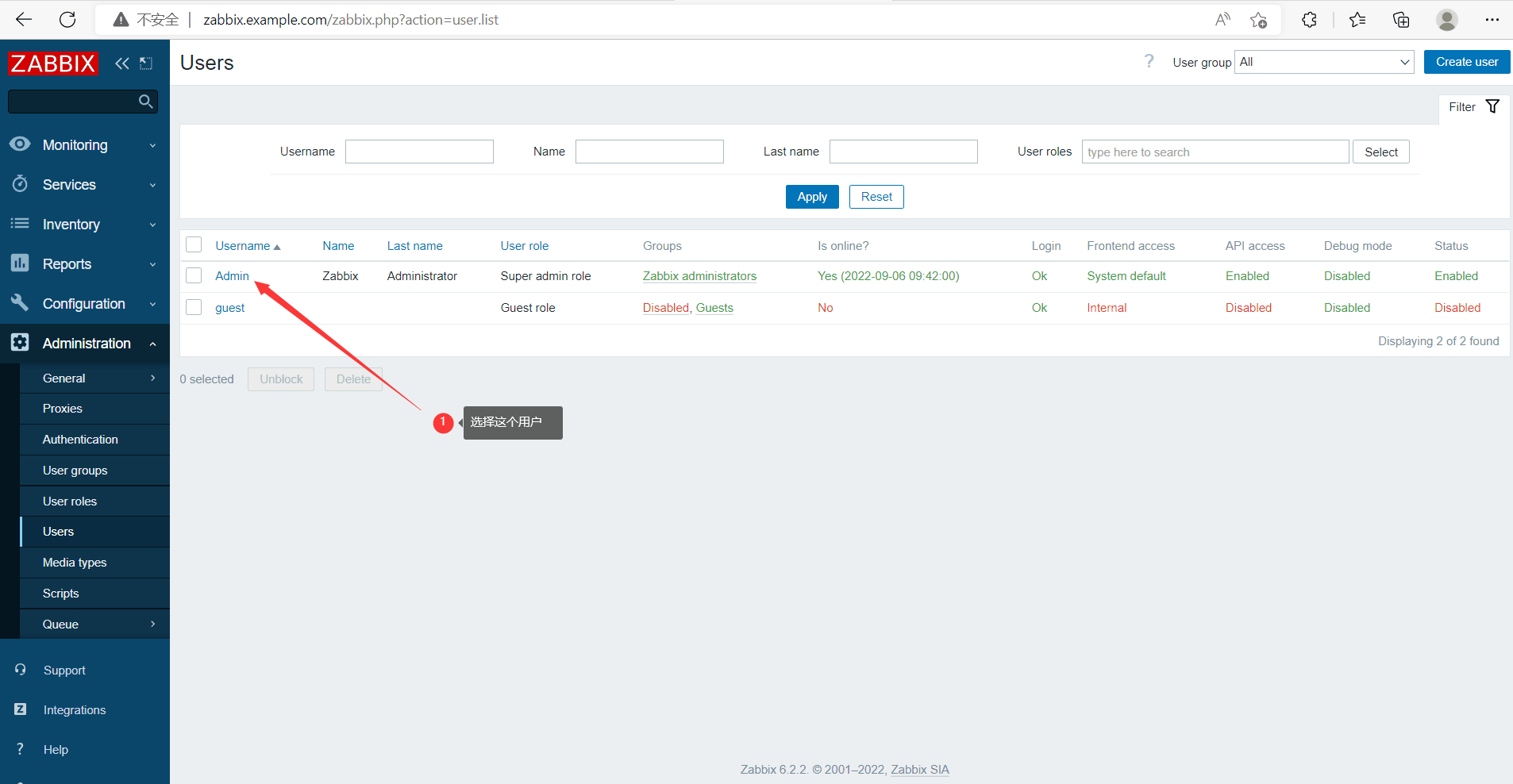Click the Filter funnel icon
This screenshot has height=784, width=1513.
click(x=1492, y=106)
